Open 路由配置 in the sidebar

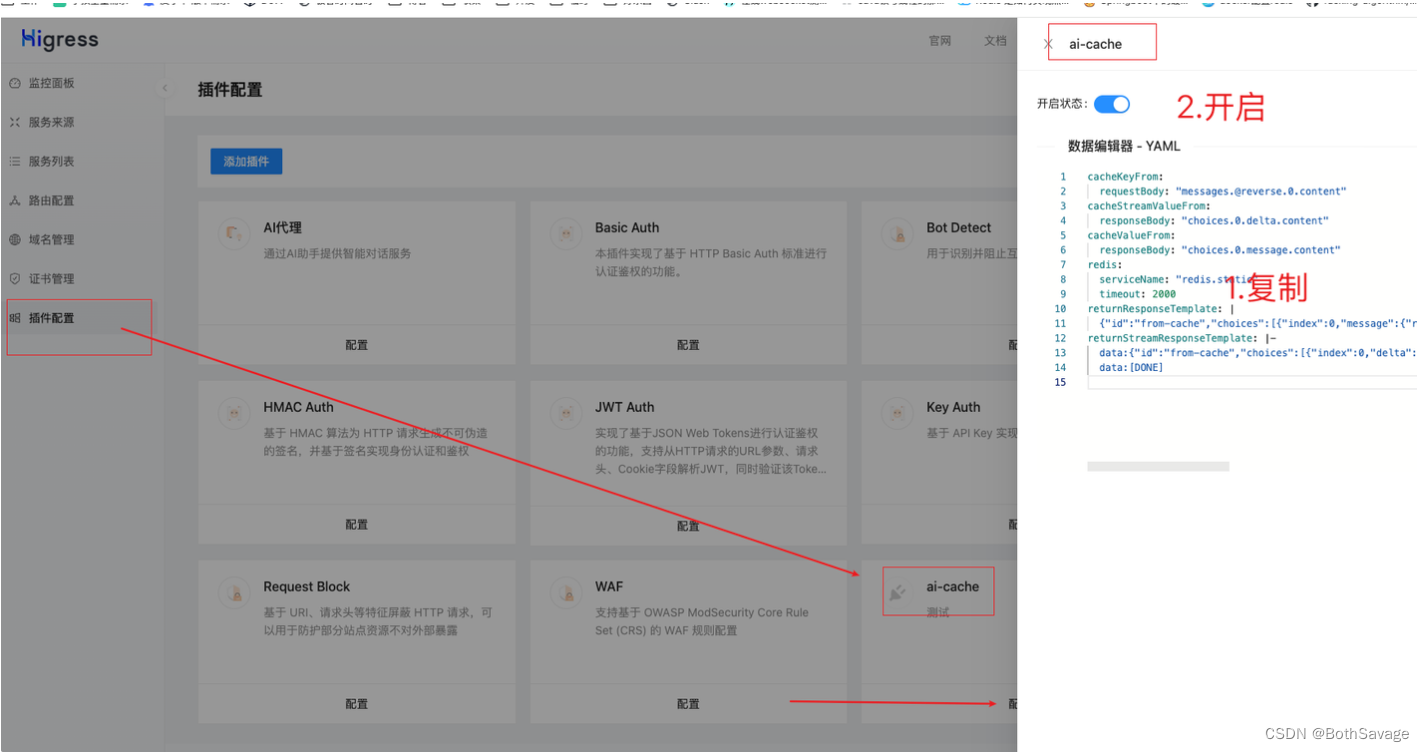pyautogui.click(x=51, y=200)
